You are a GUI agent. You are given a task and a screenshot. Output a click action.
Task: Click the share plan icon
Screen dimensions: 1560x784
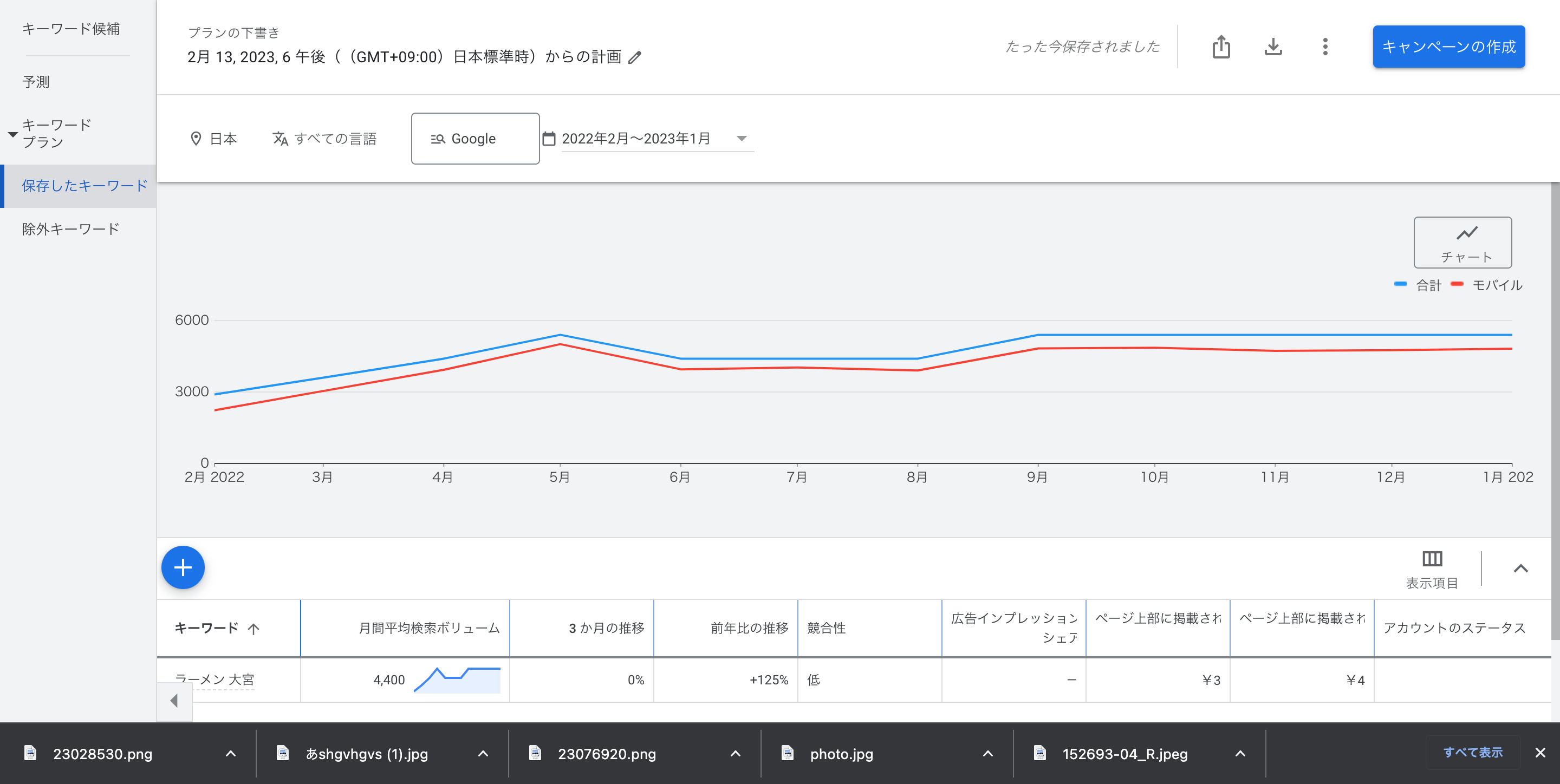(x=1221, y=47)
